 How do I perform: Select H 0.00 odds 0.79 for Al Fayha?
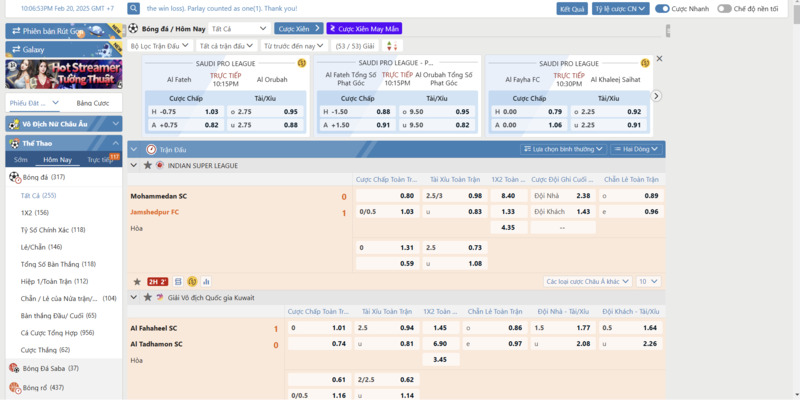(x=528, y=112)
